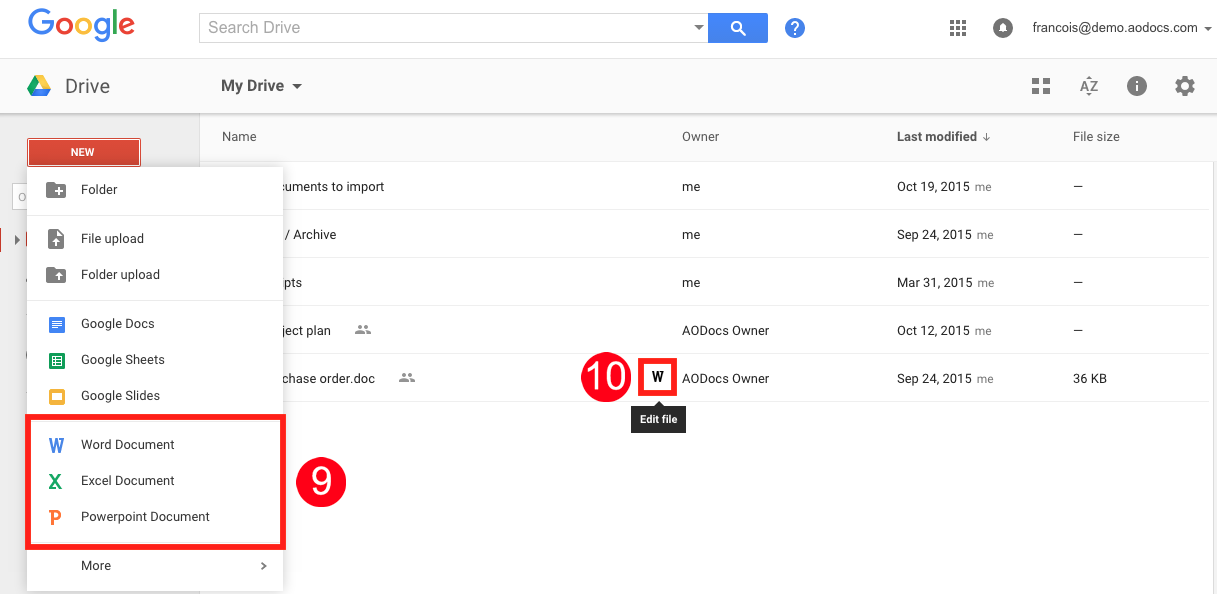The image size is (1217, 594).
Task: Open the Google apps grid
Action: [x=958, y=28]
